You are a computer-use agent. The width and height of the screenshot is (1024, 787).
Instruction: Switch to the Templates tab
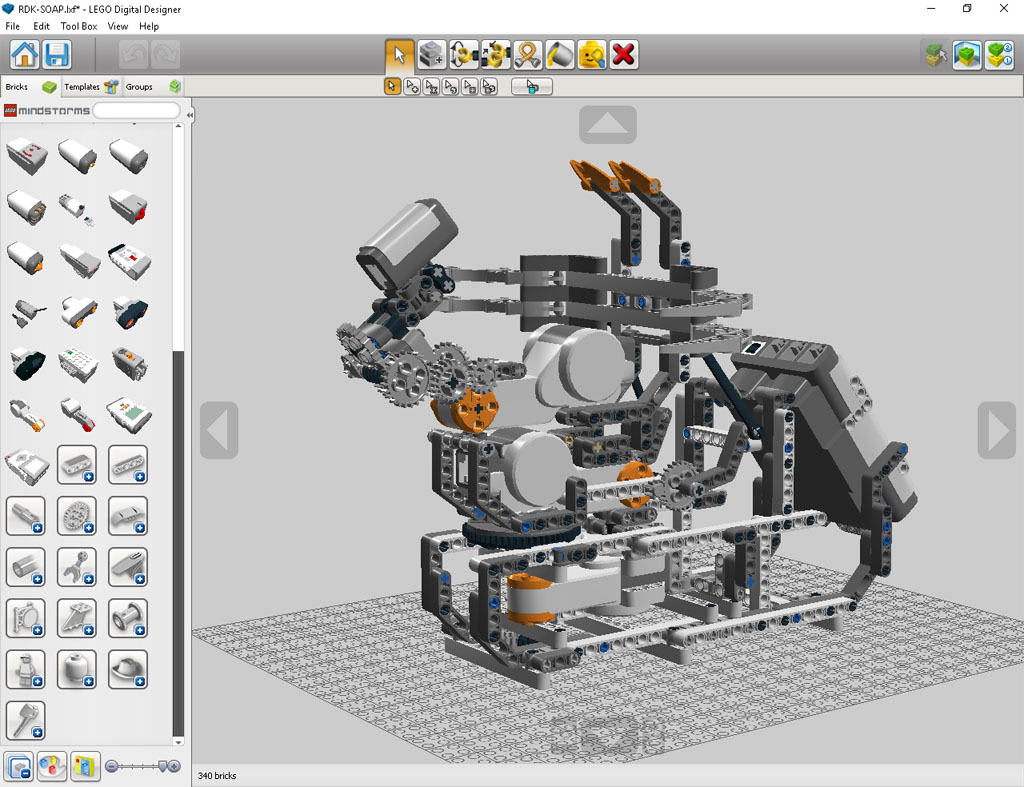90,87
